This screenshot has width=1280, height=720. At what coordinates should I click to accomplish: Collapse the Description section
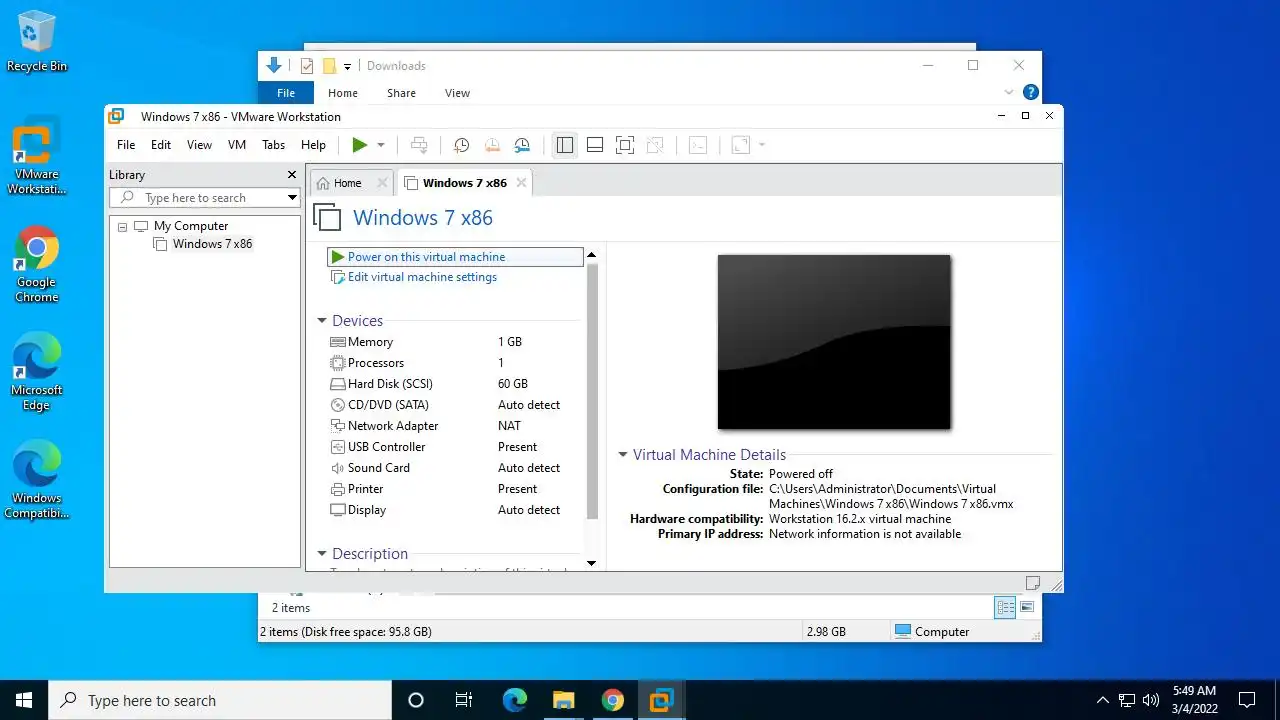322,554
